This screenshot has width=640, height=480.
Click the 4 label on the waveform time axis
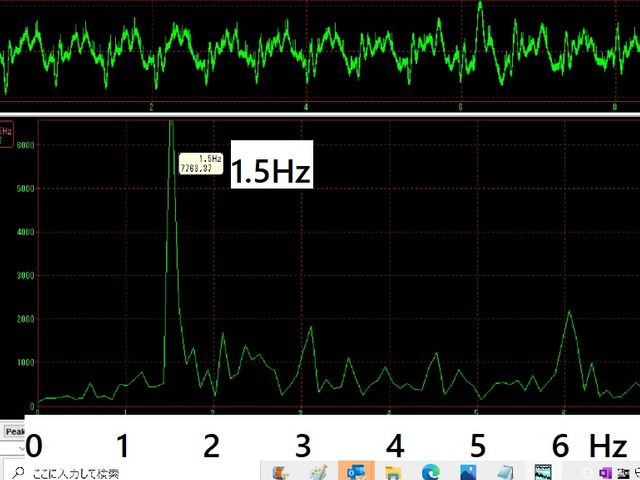(x=306, y=107)
